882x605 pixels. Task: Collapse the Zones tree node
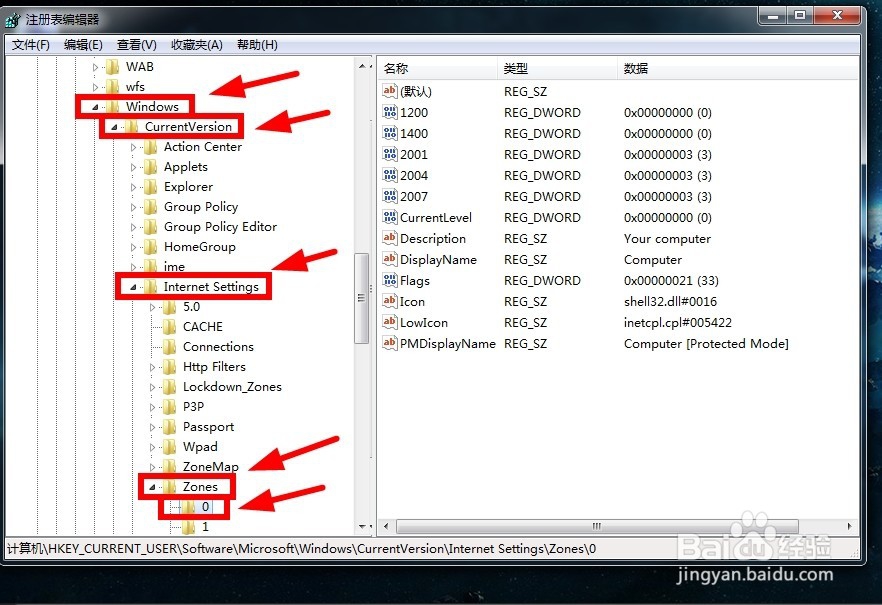pos(152,487)
